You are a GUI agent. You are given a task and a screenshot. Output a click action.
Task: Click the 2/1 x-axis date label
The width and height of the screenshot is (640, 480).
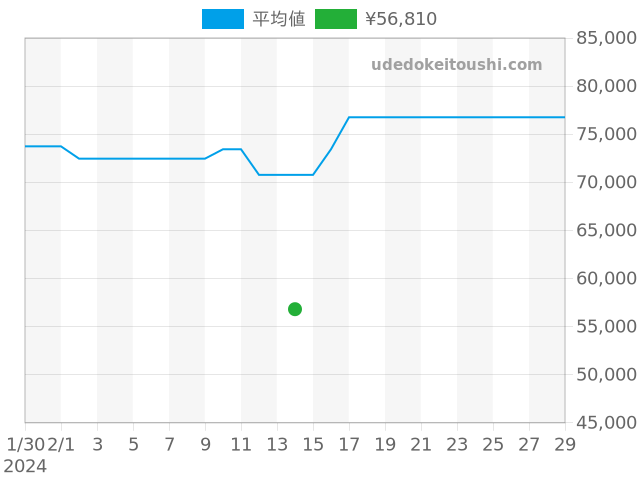61,444
